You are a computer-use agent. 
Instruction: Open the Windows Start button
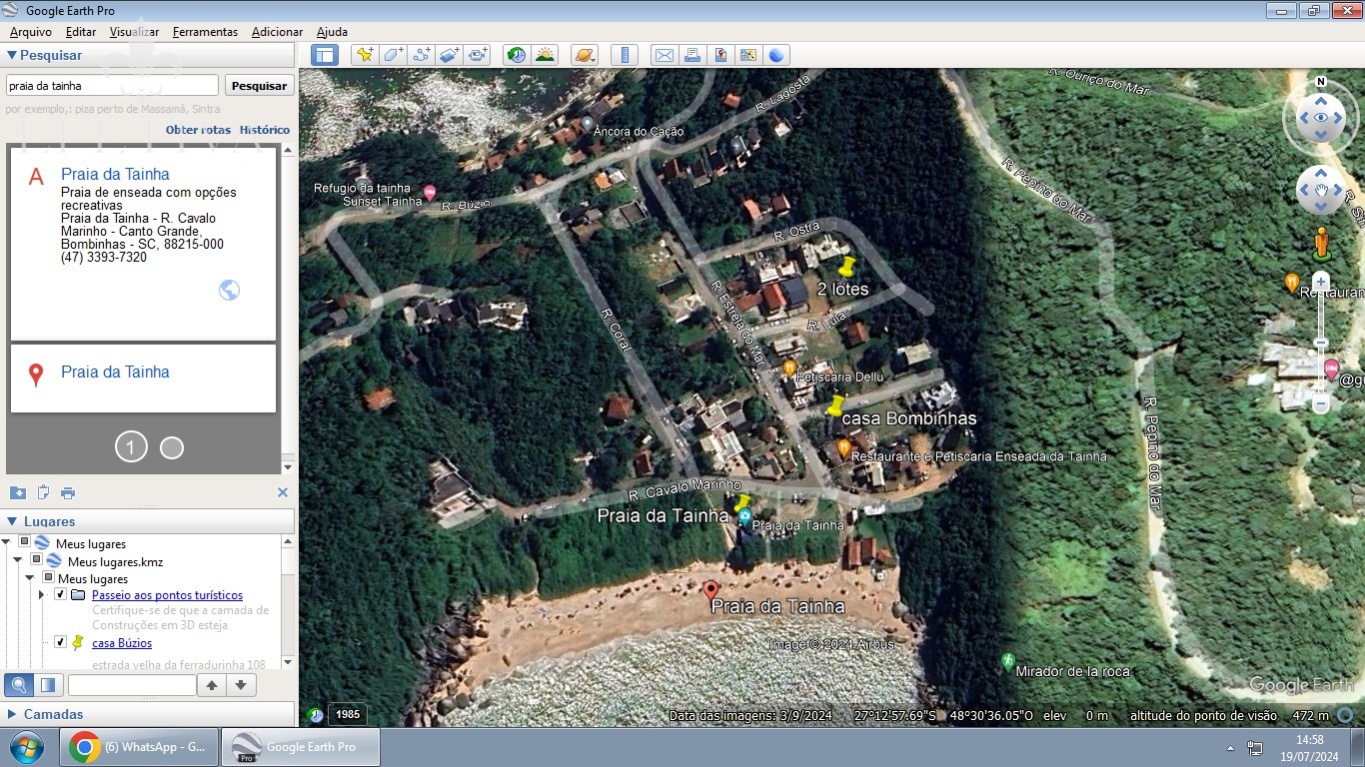click(x=26, y=747)
